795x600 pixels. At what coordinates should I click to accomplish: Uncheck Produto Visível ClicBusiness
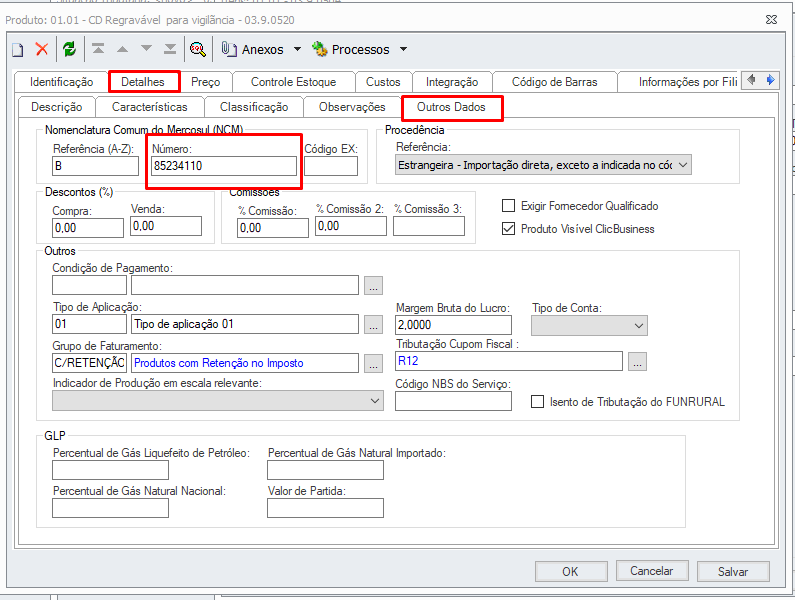[508, 229]
